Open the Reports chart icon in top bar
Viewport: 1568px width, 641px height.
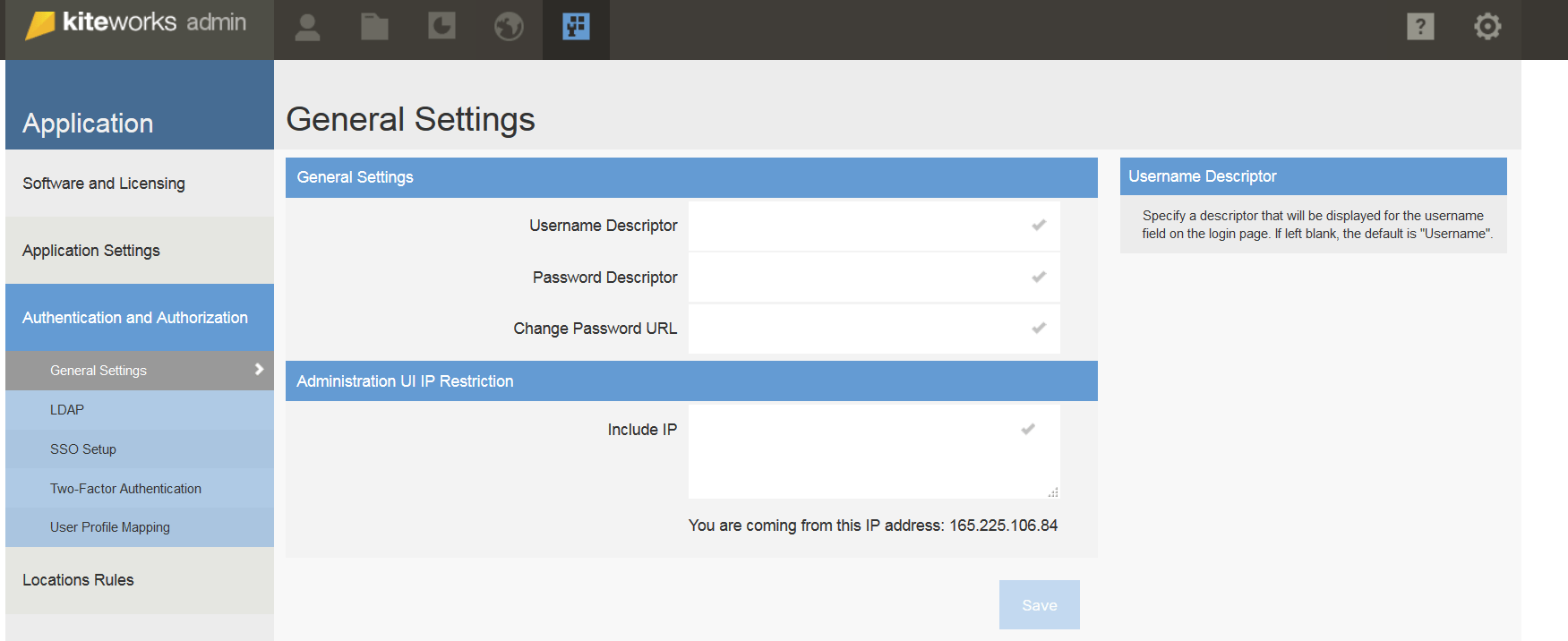click(x=441, y=26)
